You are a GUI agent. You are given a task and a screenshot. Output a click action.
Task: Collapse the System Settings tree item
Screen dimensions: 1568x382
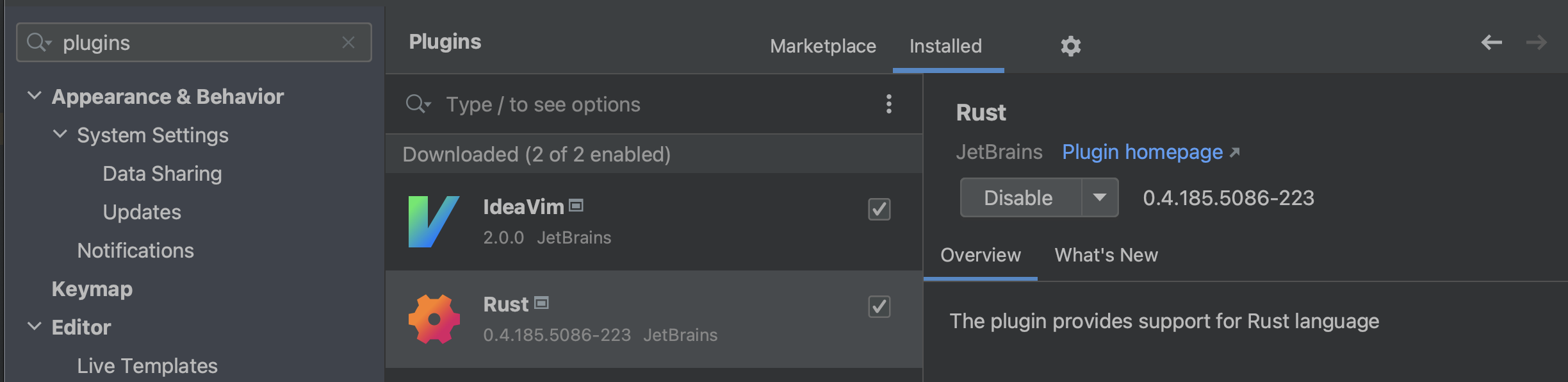(60, 135)
